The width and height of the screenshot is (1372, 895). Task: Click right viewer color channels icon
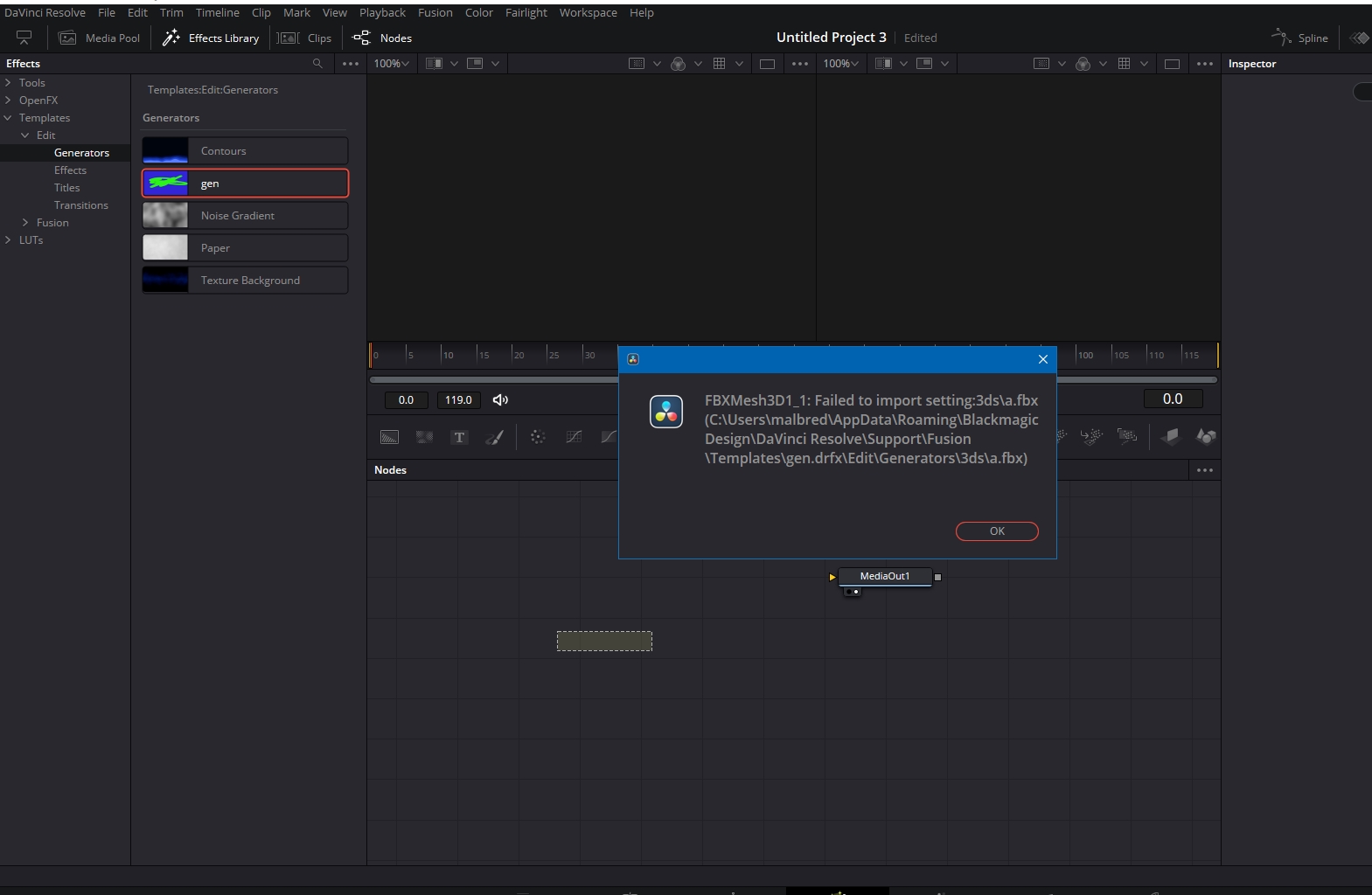[1083, 64]
